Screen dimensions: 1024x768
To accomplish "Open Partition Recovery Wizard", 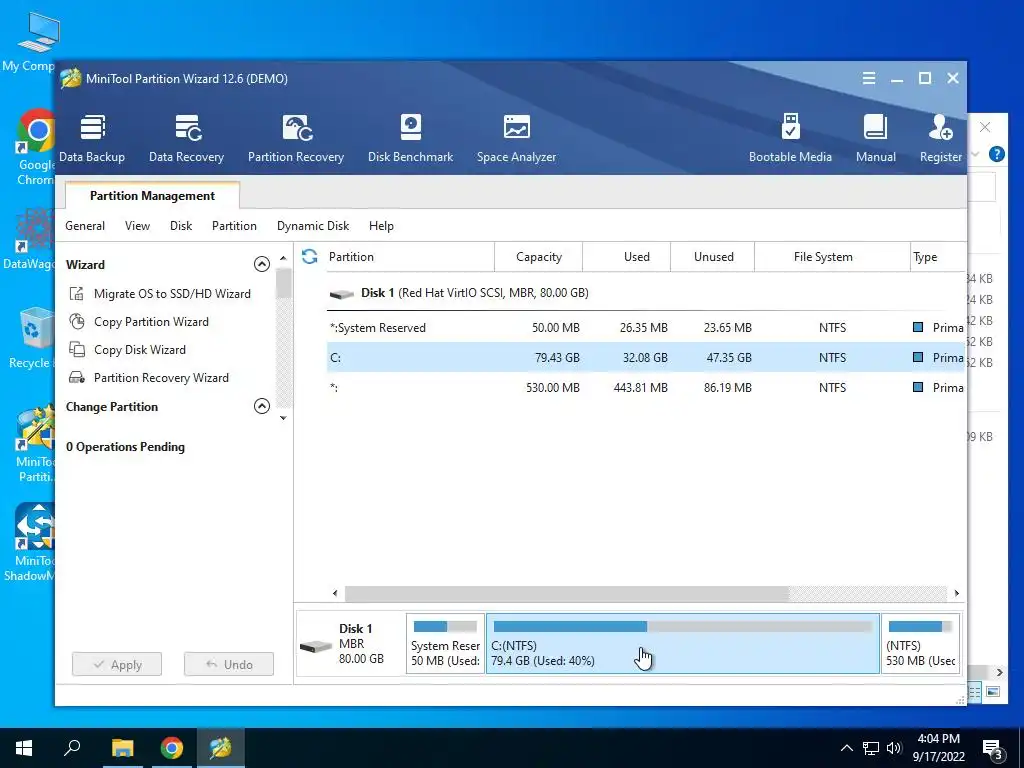I will pos(148,378).
